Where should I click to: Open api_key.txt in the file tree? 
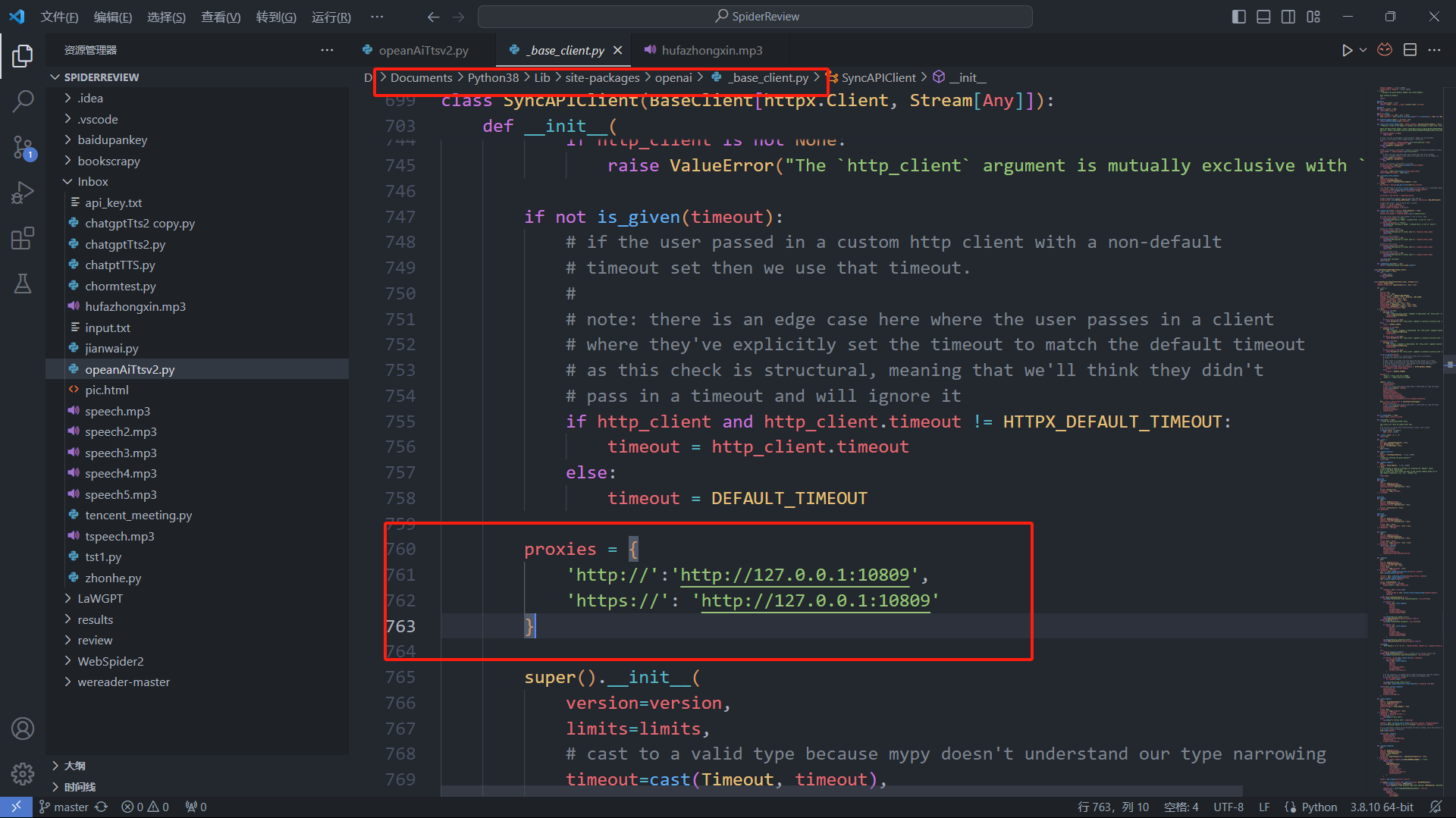click(x=197, y=202)
